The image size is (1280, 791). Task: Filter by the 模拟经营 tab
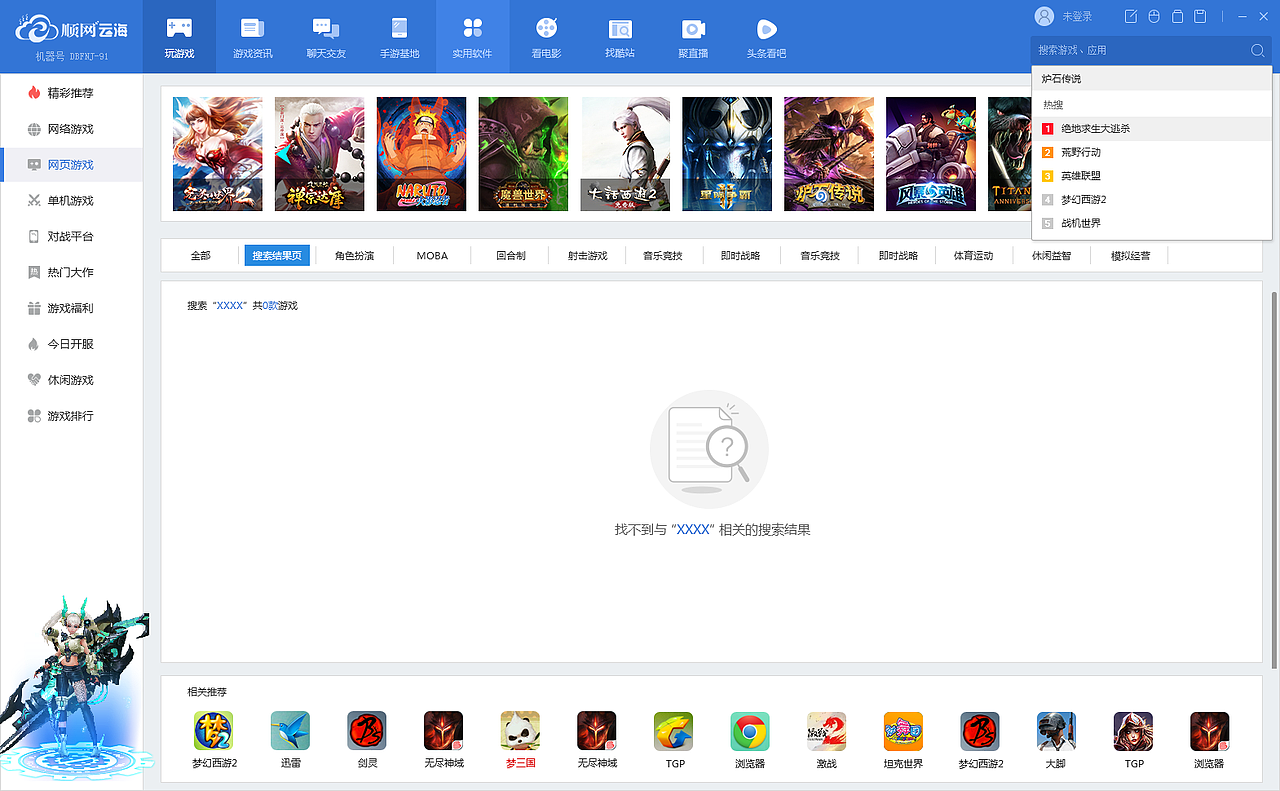point(1131,256)
